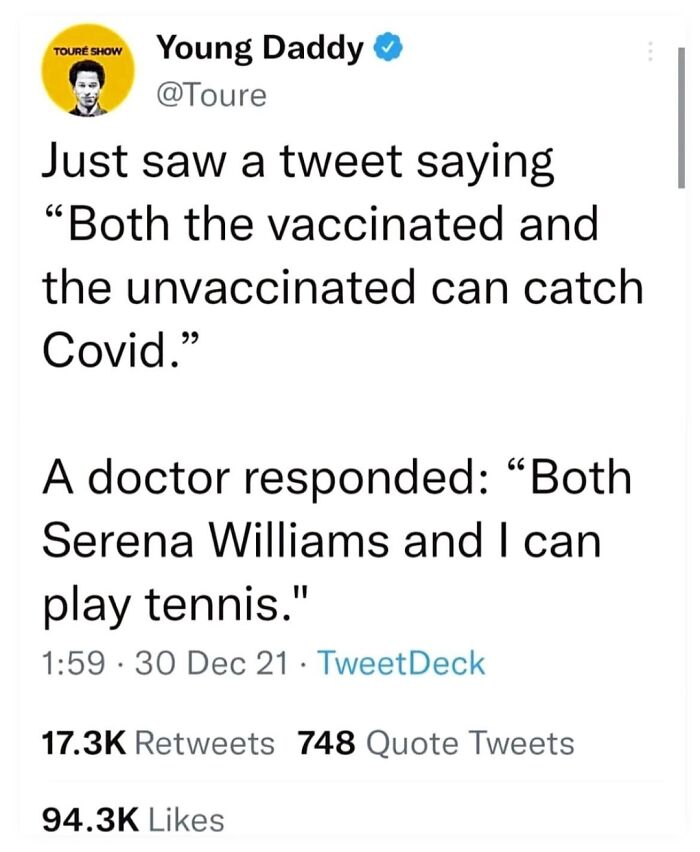Click the Young Daddy display name

pyautogui.click(x=258, y=45)
